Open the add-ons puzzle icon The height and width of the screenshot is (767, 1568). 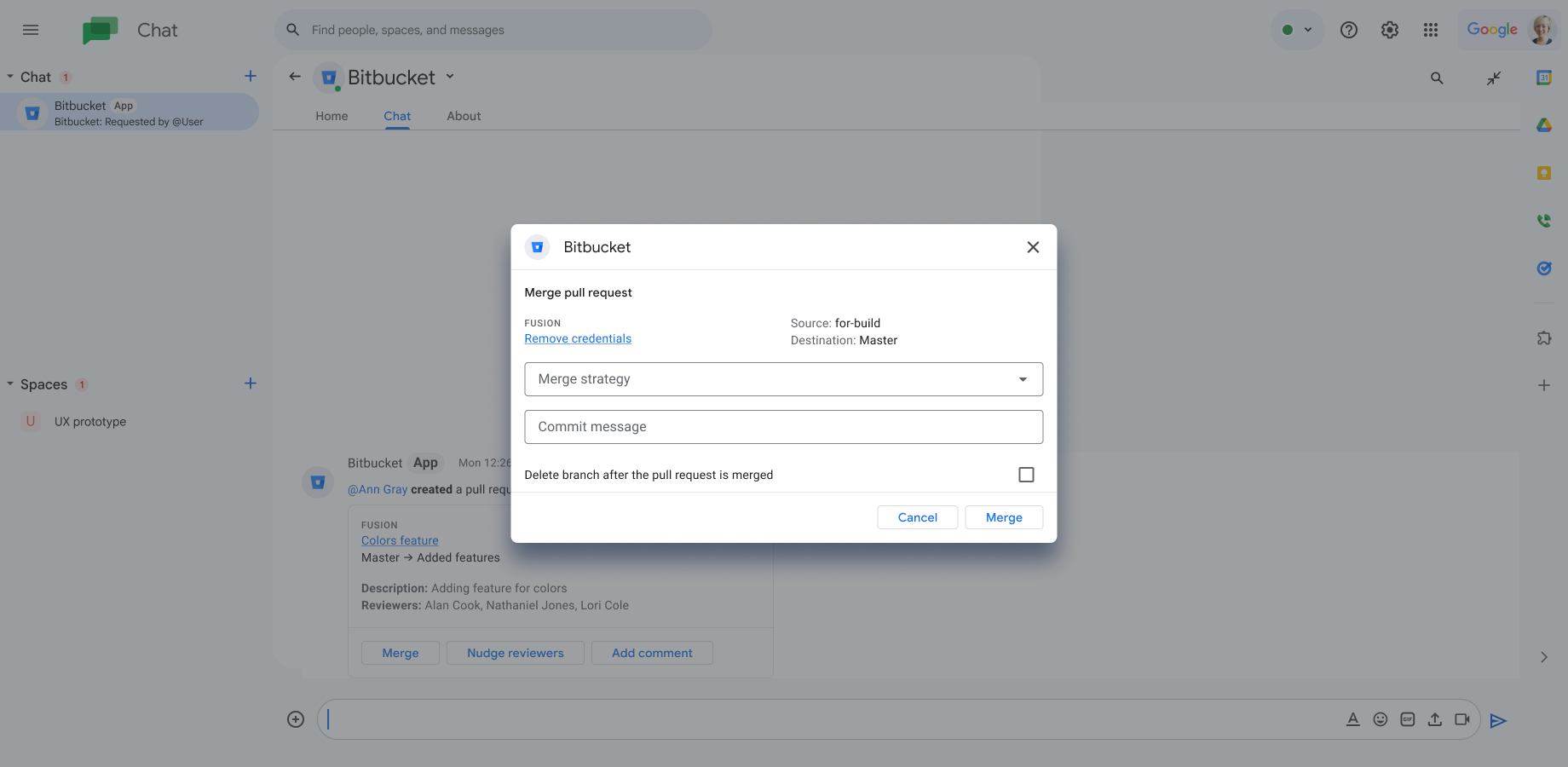click(x=1544, y=338)
